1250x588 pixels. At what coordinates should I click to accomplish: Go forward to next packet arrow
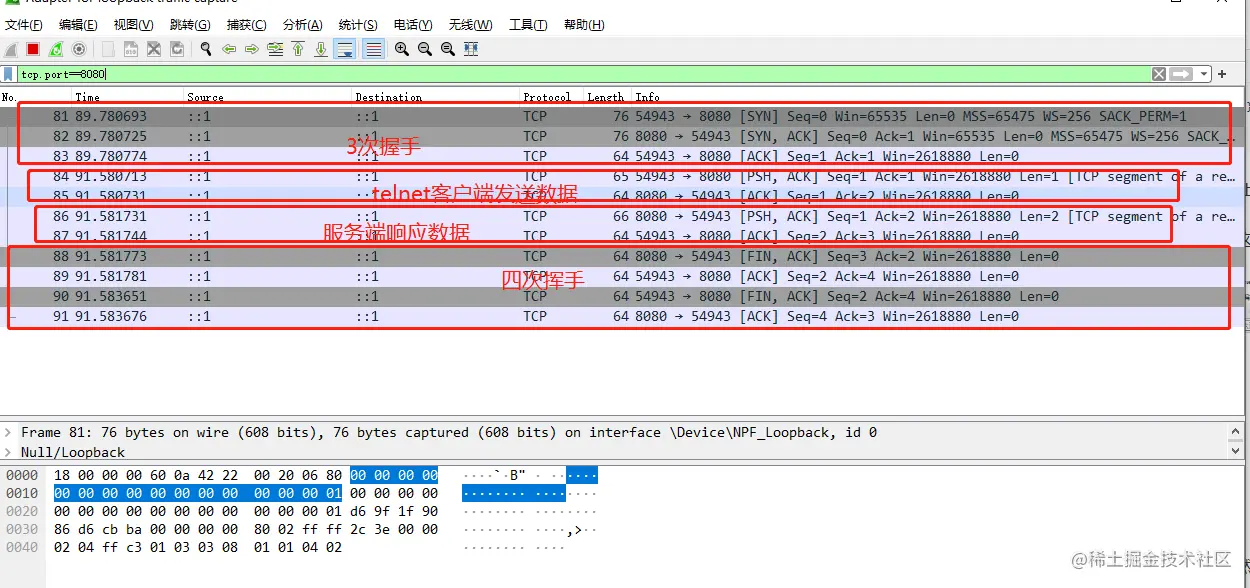[252, 49]
